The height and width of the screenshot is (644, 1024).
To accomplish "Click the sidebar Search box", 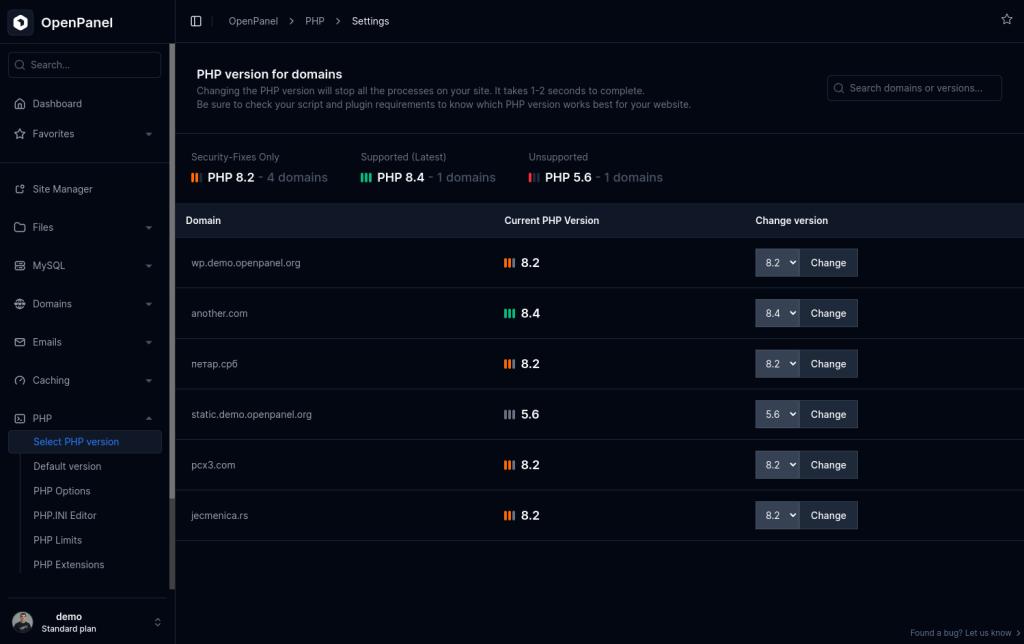I will [x=85, y=65].
